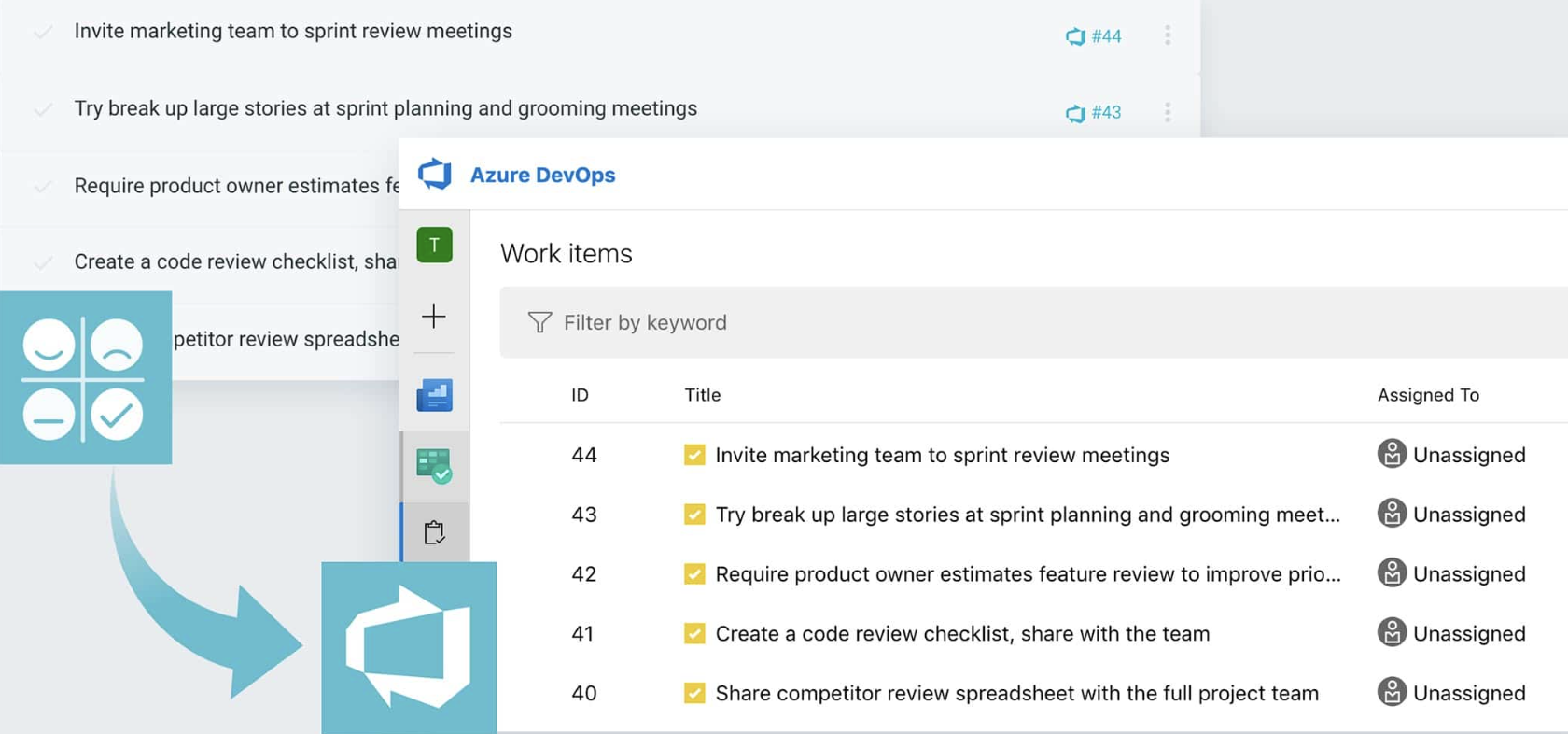1568x734 pixels.
Task: Open the Overview dashboard sidebar icon
Action: point(434,395)
